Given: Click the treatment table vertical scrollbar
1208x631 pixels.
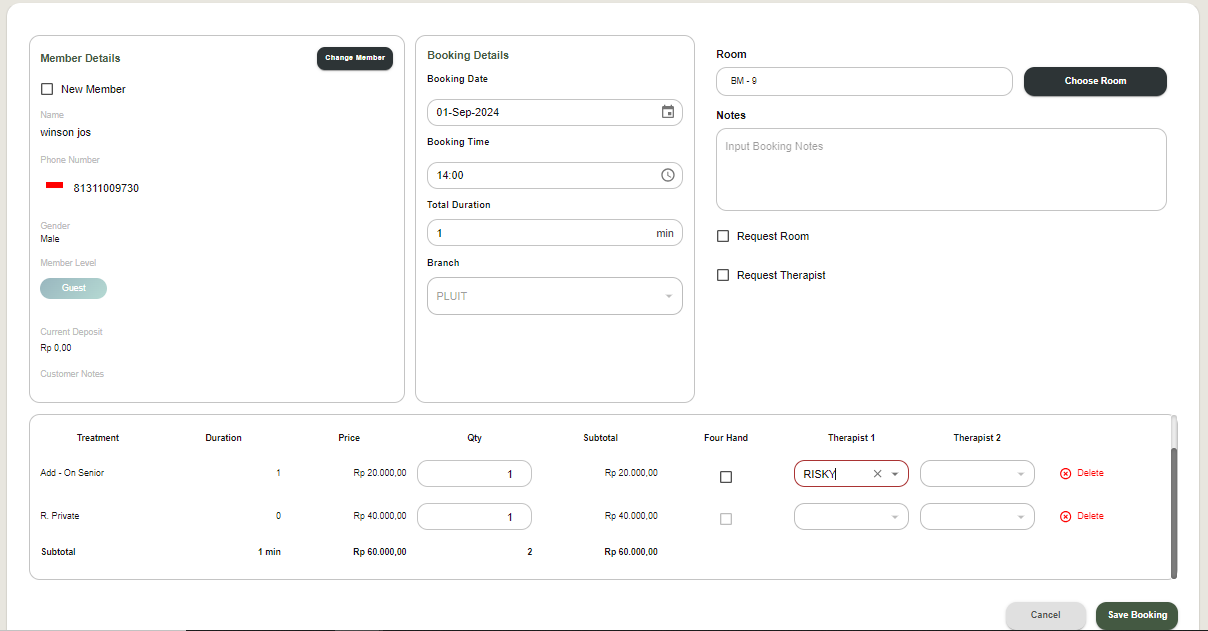Looking at the screenshot, I should [1174, 510].
